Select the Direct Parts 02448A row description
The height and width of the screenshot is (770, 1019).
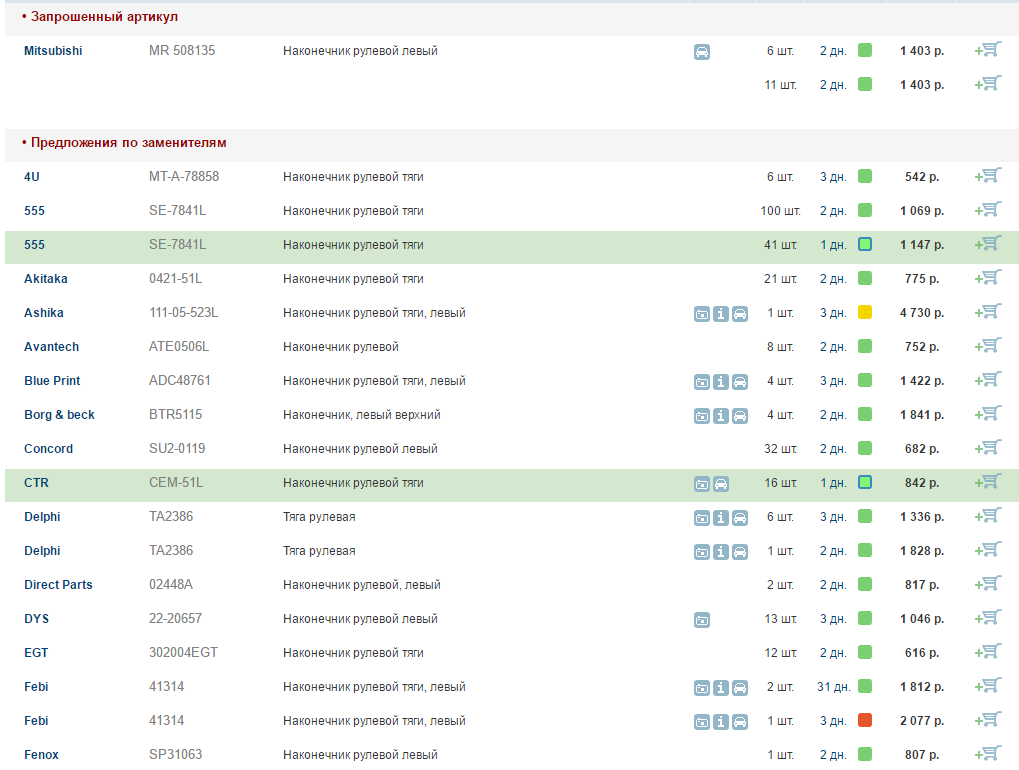click(361, 585)
